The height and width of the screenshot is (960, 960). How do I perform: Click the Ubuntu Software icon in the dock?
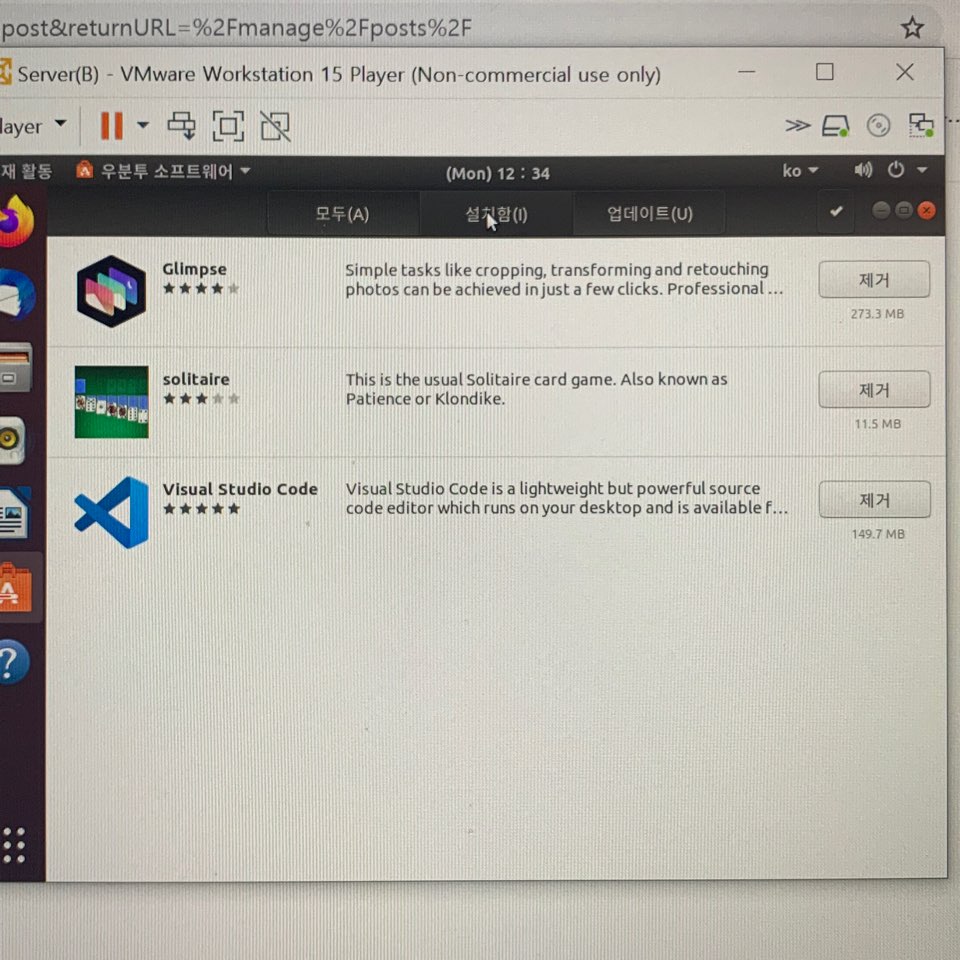[16, 588]
